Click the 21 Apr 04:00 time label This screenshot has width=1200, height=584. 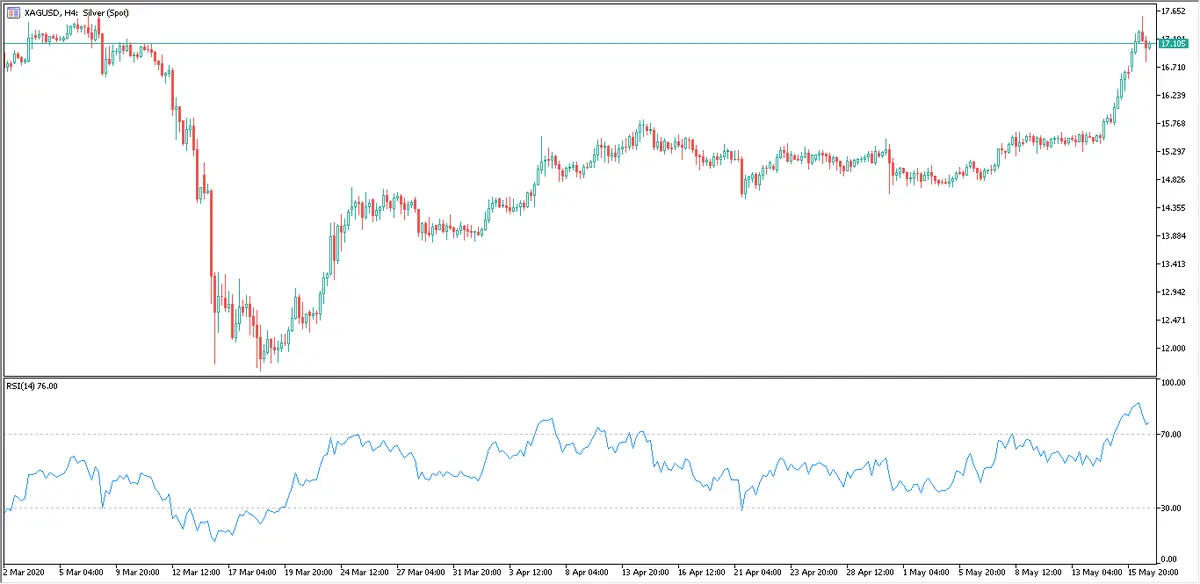click(757, 572)
